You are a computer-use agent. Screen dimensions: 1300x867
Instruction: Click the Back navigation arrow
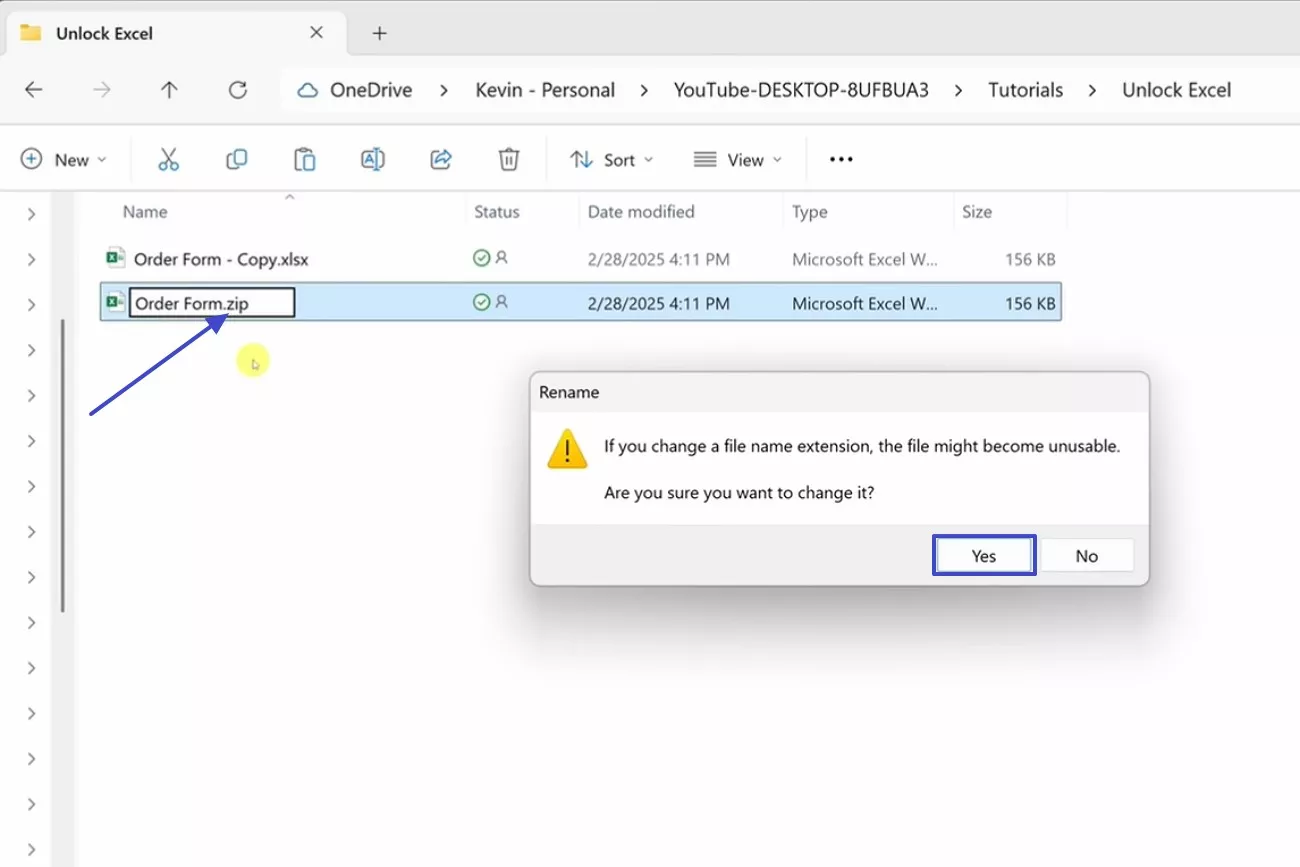pyautogui.click(x=33, y=89)
